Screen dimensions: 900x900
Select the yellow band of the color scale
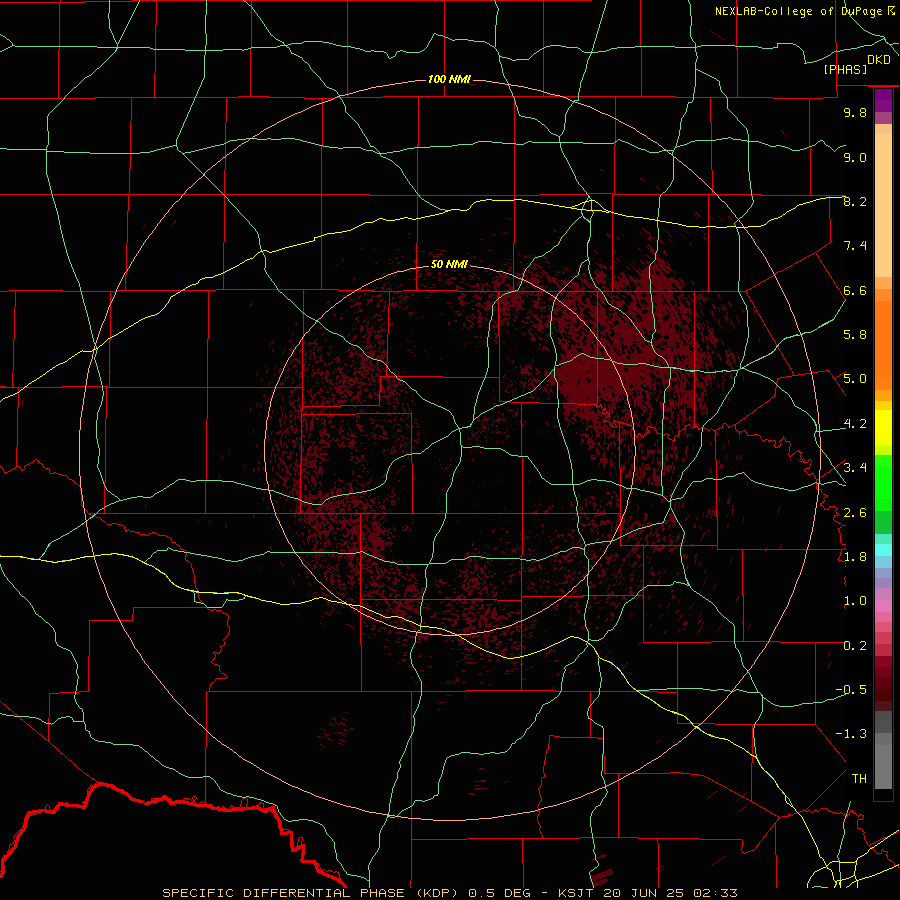click(x=883, y=428)
